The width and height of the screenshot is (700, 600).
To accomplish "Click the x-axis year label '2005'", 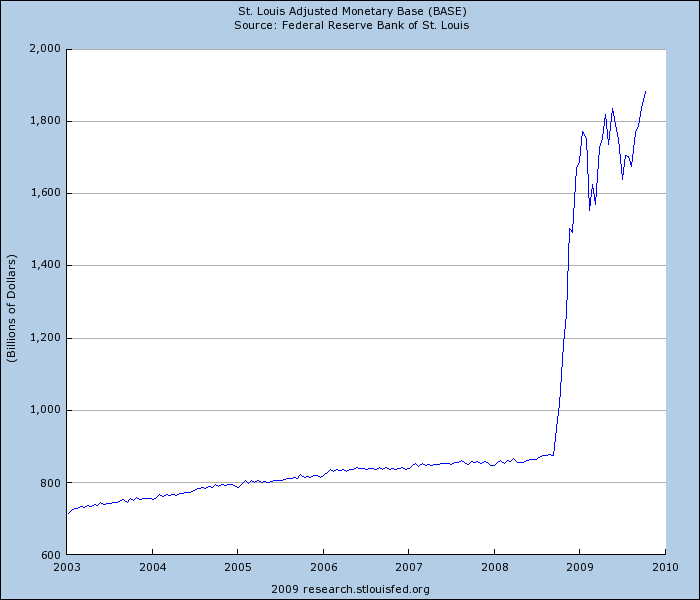I will click(238, 567).
